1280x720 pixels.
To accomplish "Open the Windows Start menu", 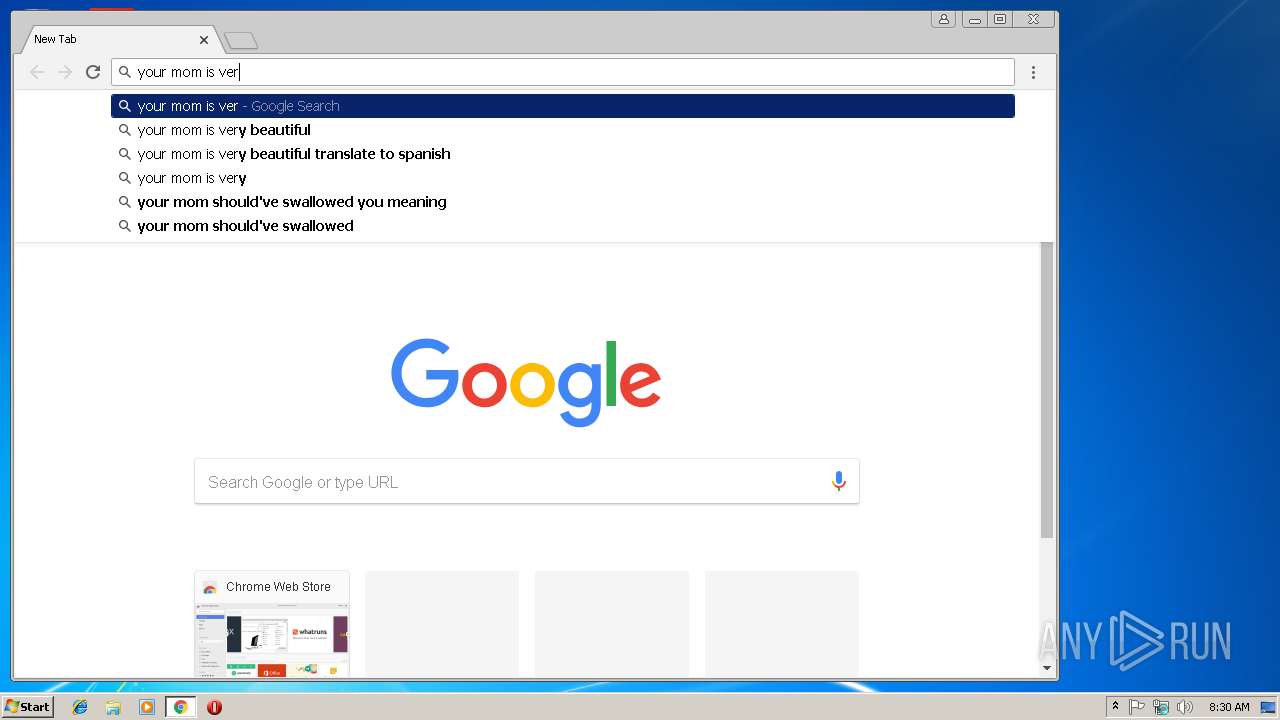I will [27, 707].
